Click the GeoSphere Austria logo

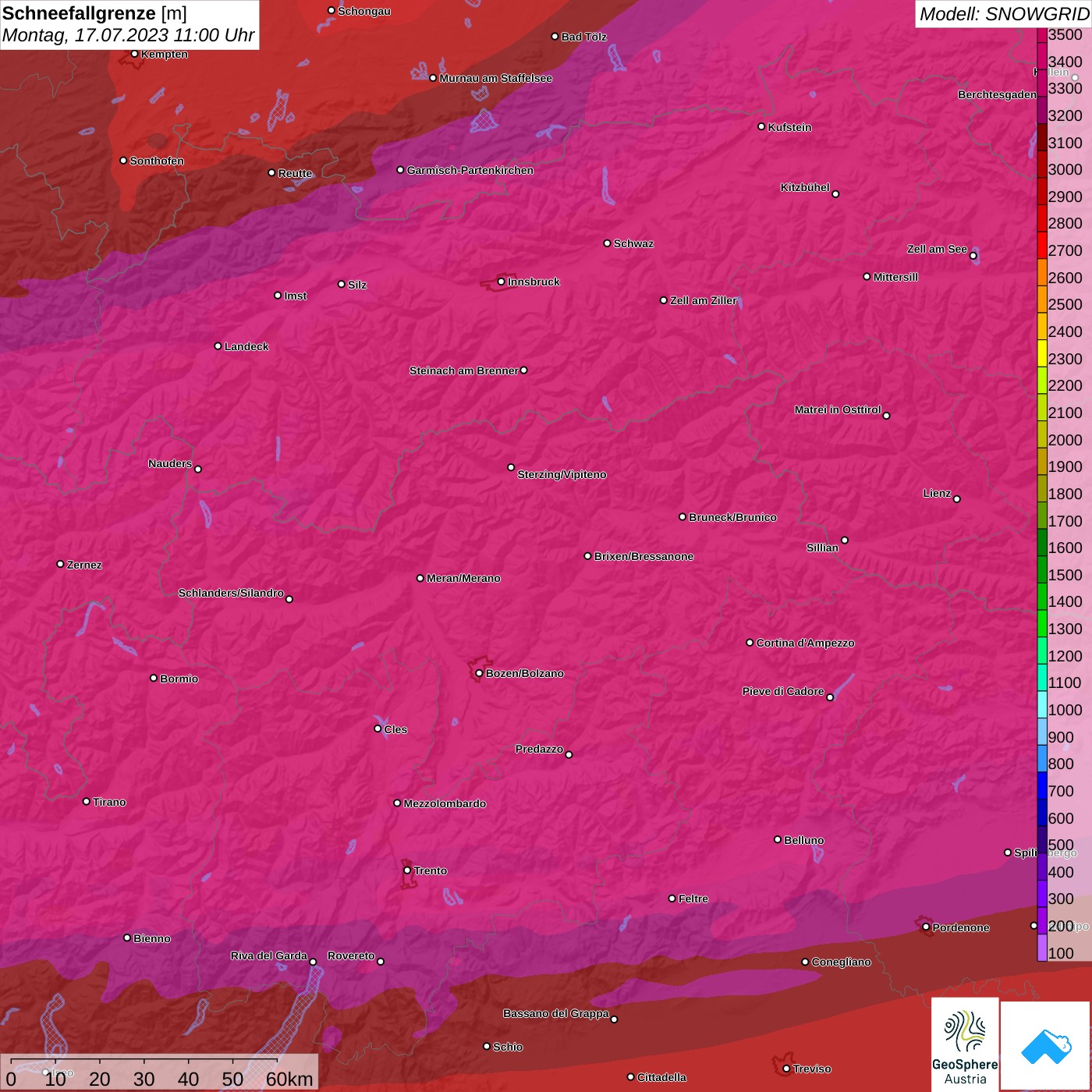pos(965,1043)
